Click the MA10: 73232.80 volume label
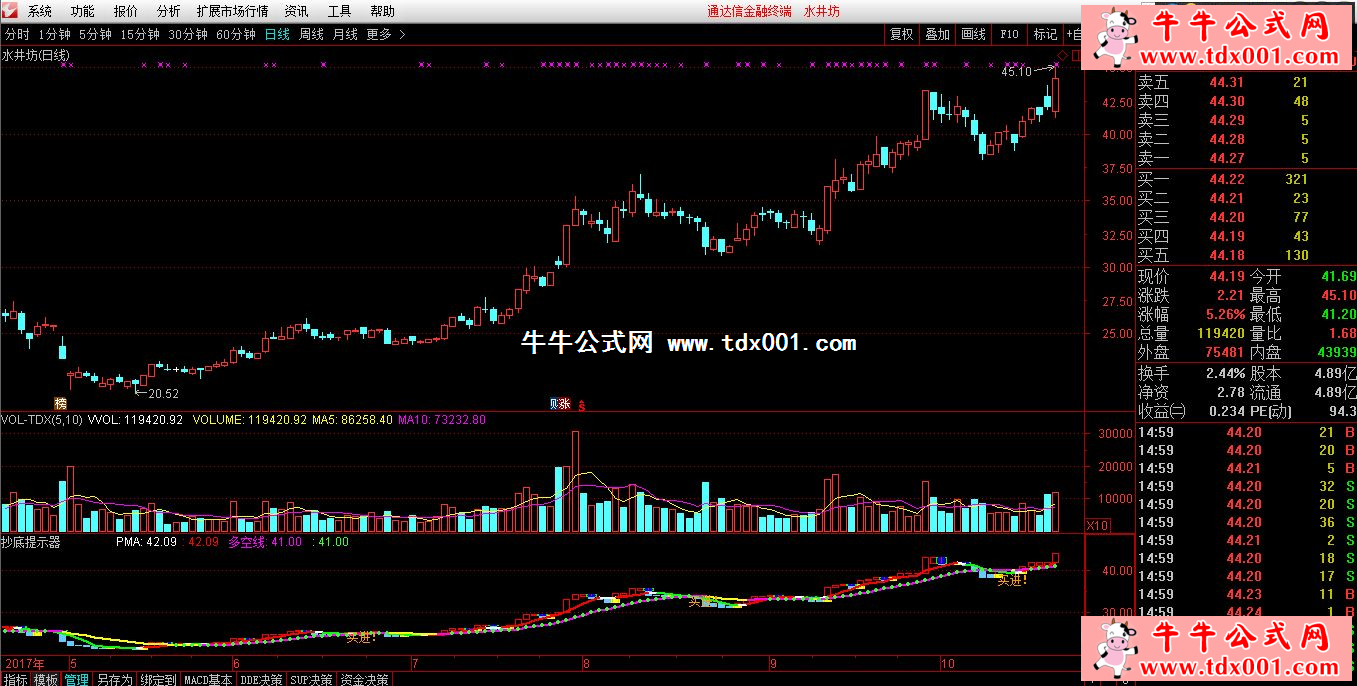The width and height of the screenshot is (1357, 686). [x=442, y=420]
